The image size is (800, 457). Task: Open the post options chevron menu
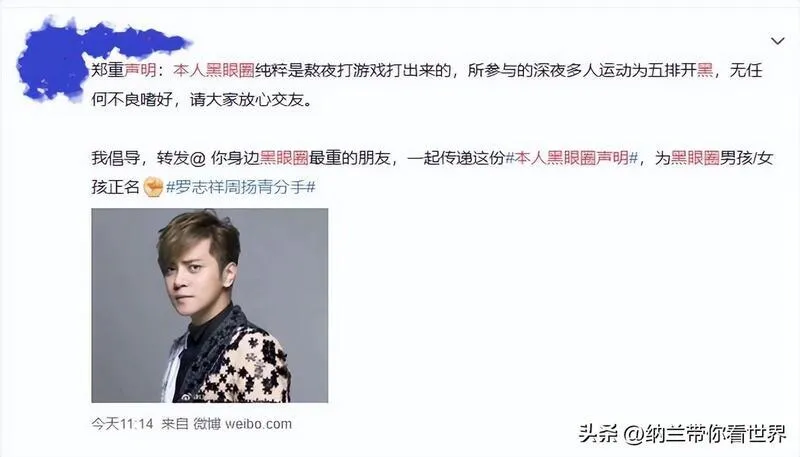[777, 41]
